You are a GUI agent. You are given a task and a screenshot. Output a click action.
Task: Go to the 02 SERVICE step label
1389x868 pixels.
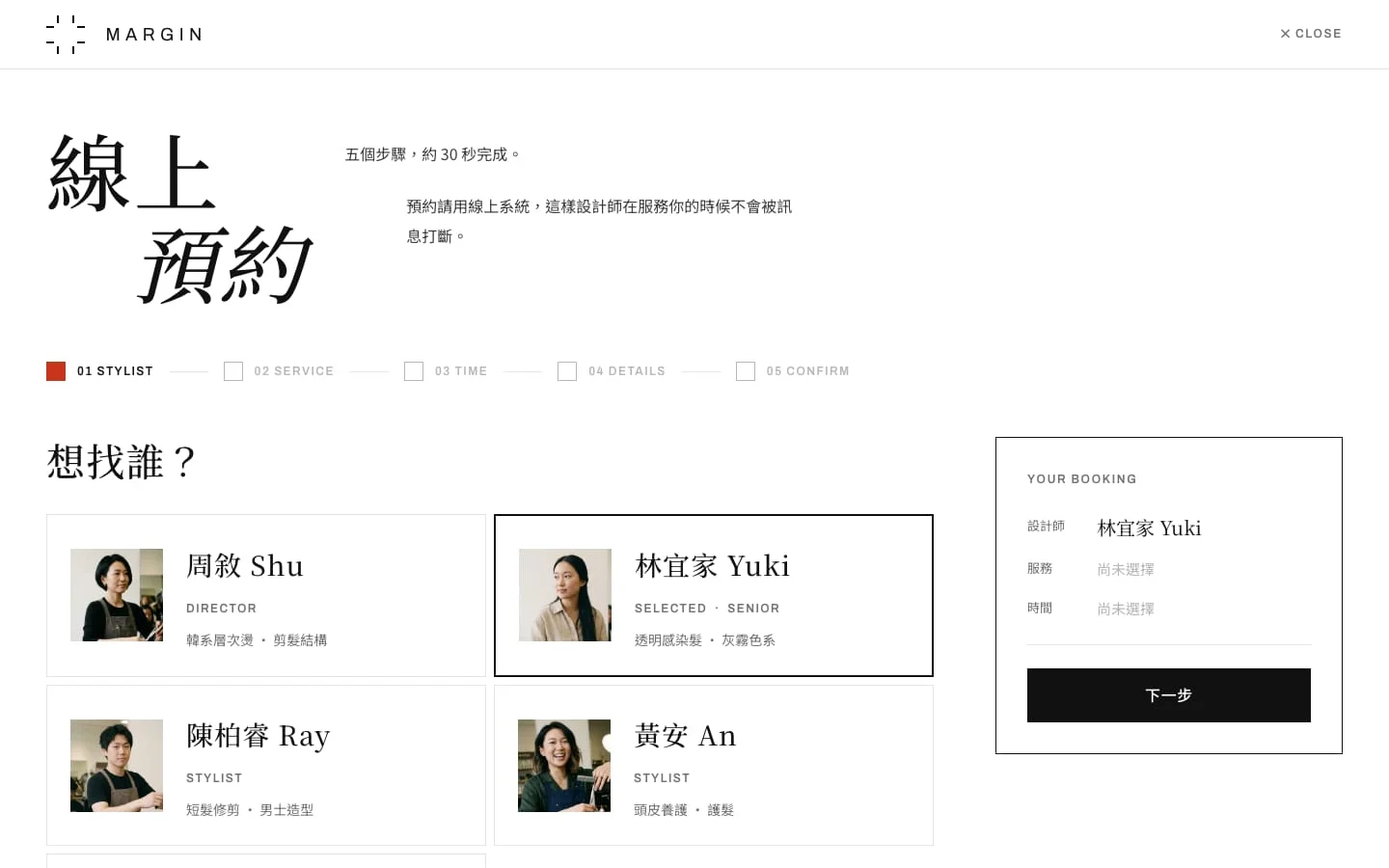[294, 371]
